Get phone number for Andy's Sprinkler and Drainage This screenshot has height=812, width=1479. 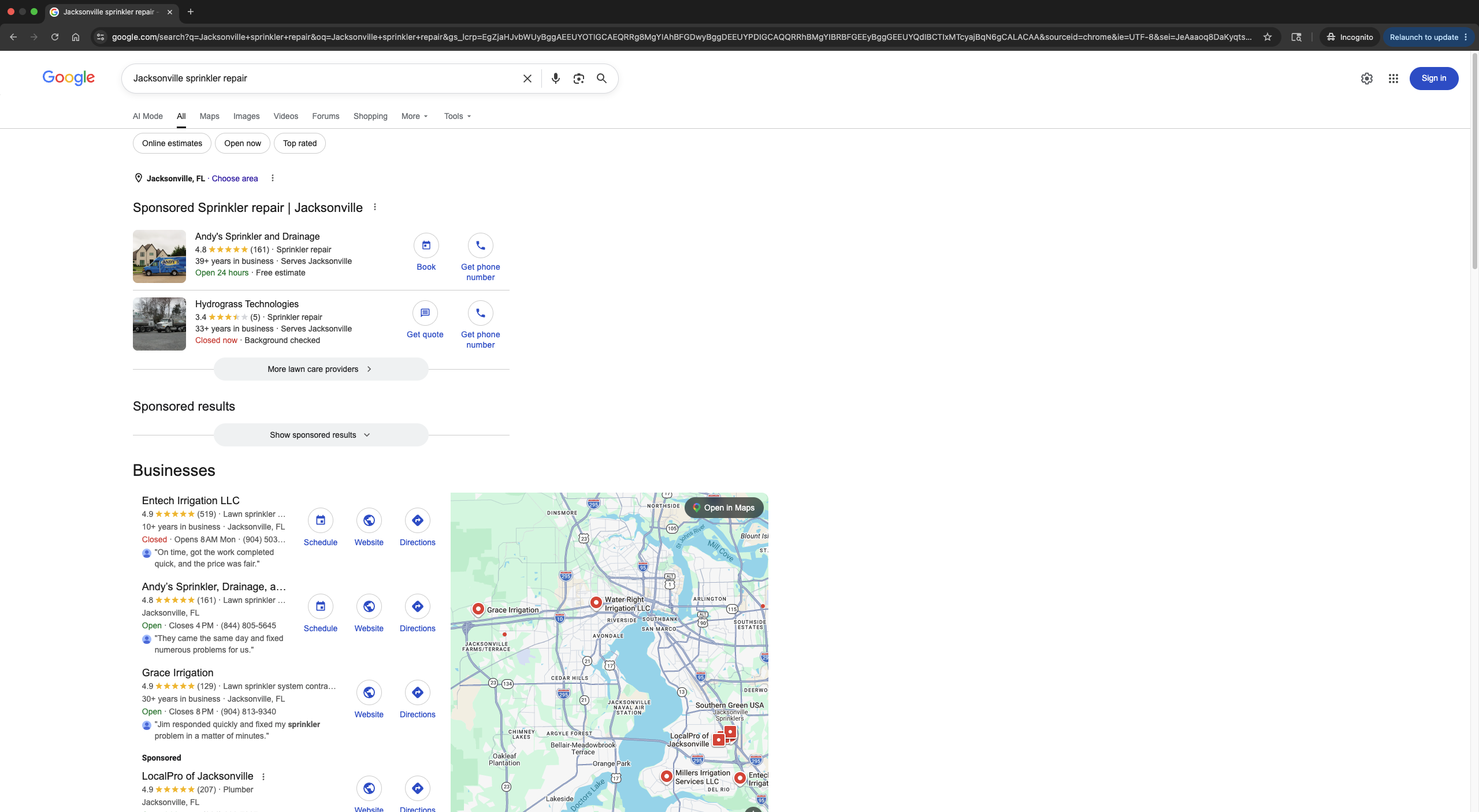[x=480, y=258]
